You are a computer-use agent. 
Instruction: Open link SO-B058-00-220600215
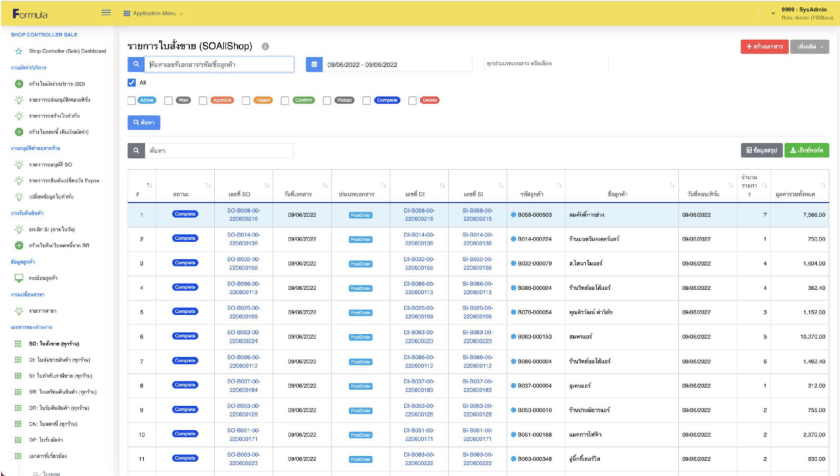coord(243,215)
